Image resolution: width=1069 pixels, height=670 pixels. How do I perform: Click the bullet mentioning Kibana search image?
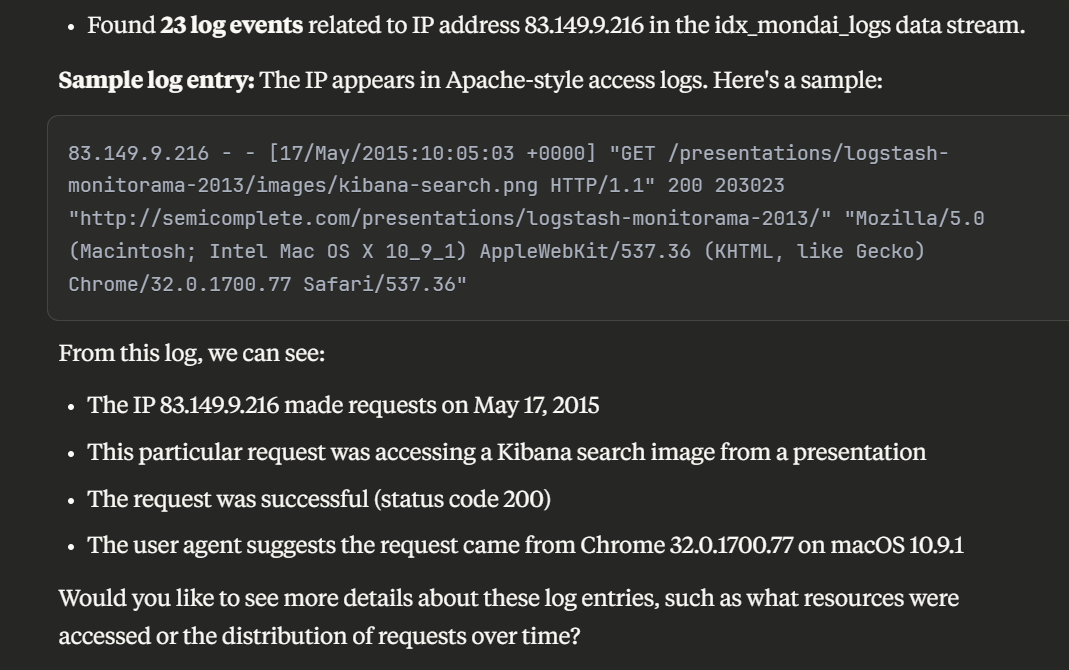tap(507, 453)
